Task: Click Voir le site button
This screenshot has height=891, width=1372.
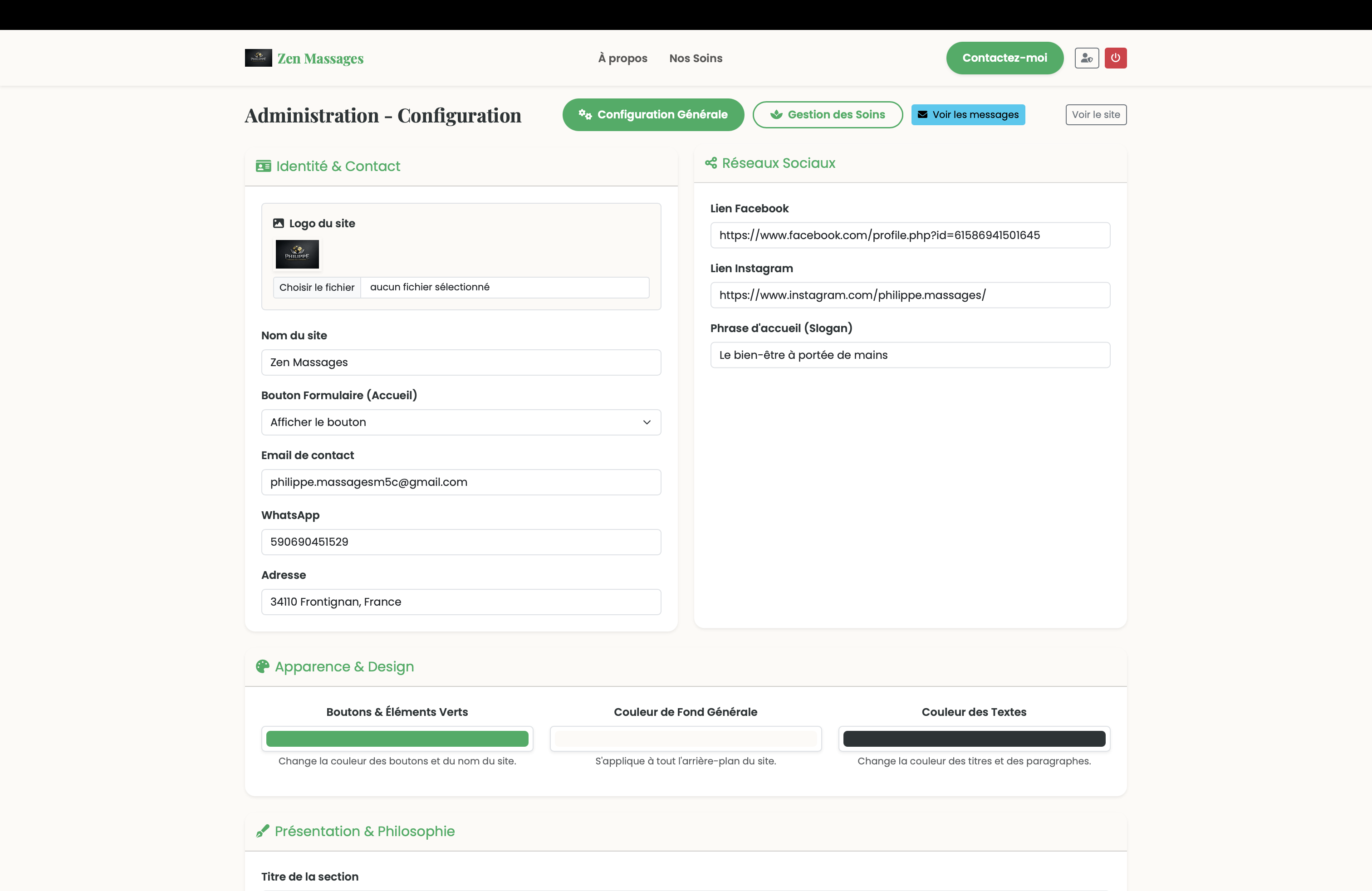Action: (1096, 115)
